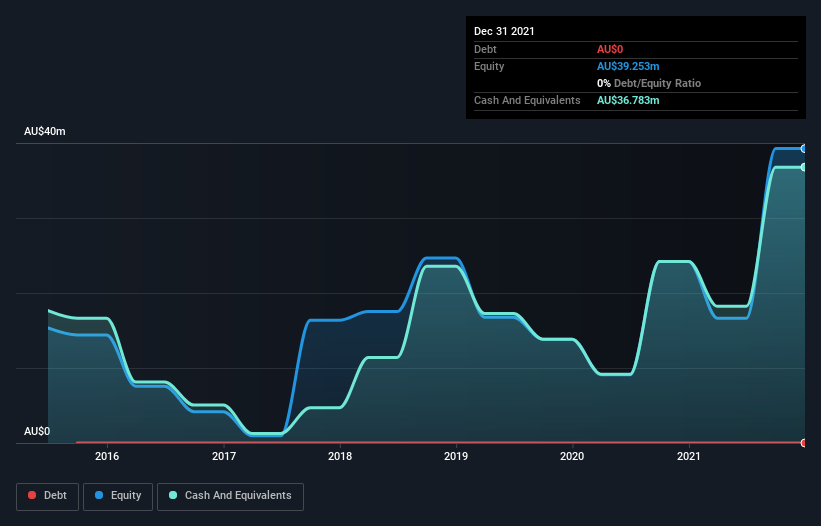
Task: Click the 2020 x-axis label
Action: tap(572, 456)
